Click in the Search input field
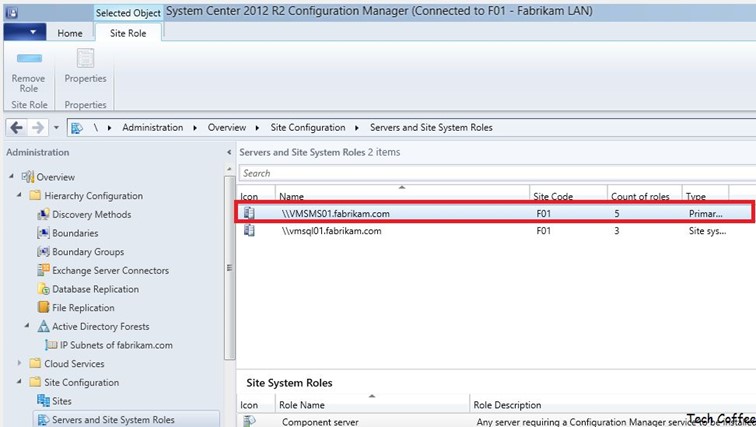The height and width of the screenshot is (427, 756). 497,173
